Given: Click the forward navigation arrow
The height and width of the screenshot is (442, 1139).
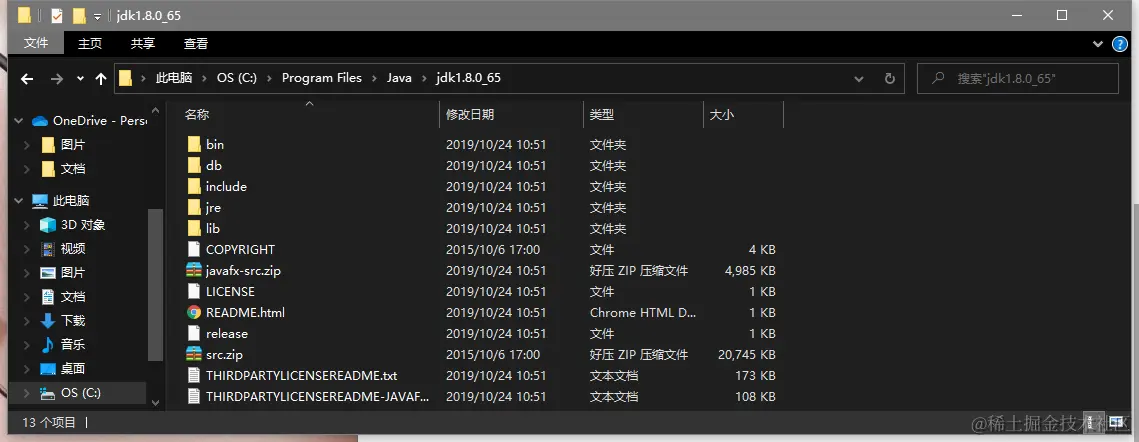Looking at the screenshot, I should (57, 79).
